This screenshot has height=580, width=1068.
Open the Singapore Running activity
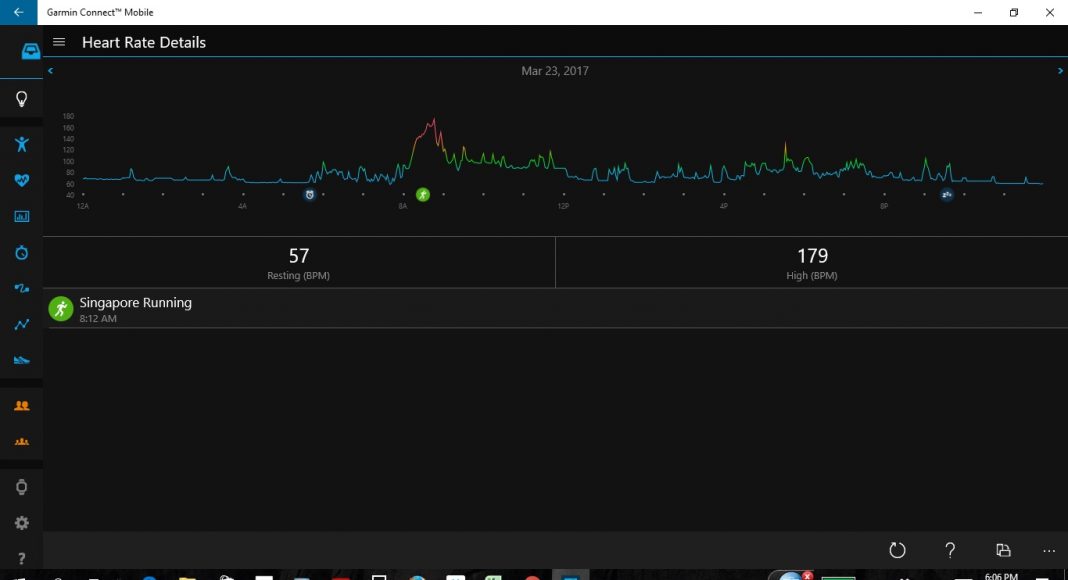pyautogui.click(x=555, y=308)
